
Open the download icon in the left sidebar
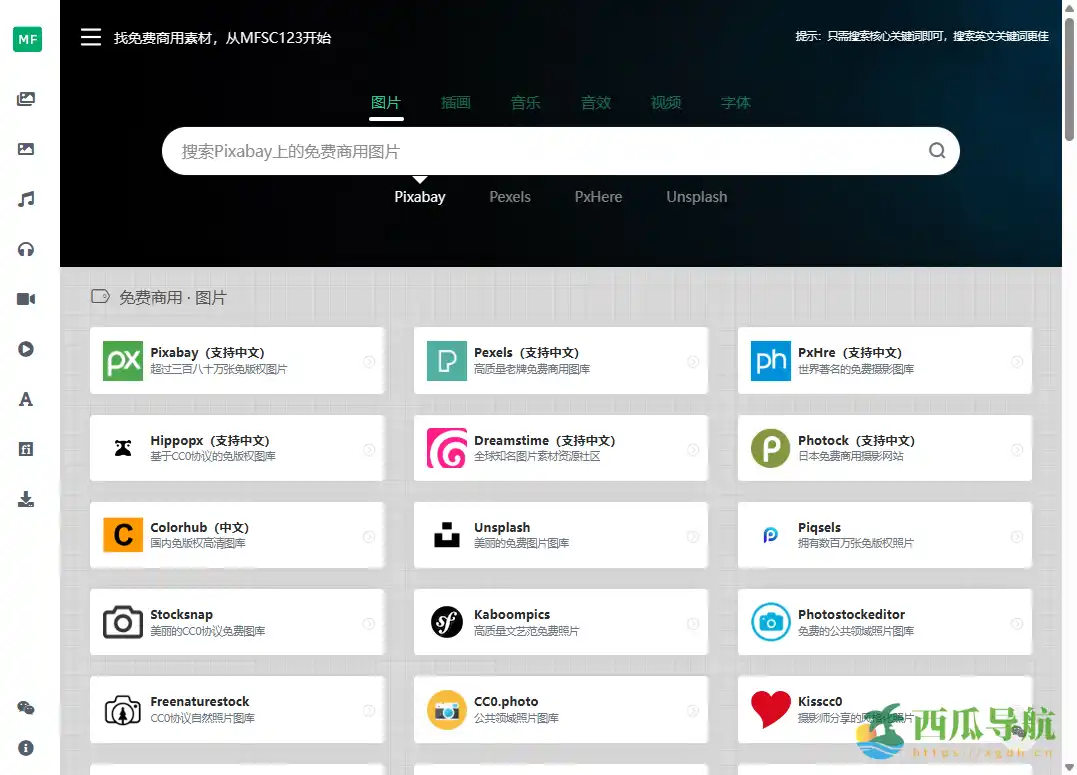click(27, 498)
